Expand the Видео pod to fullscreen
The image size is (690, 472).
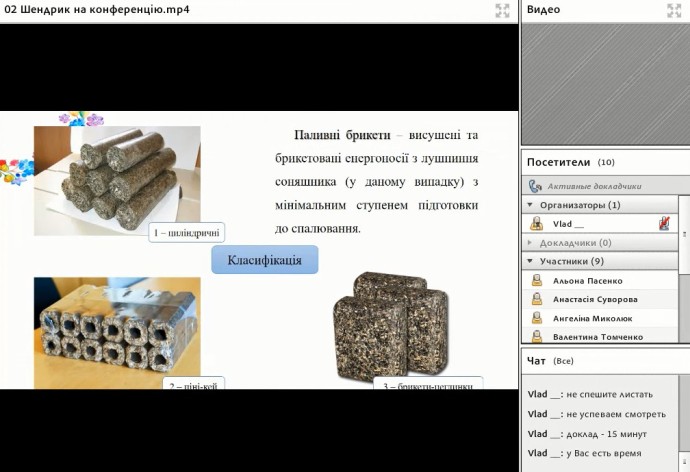click(674, 10)
